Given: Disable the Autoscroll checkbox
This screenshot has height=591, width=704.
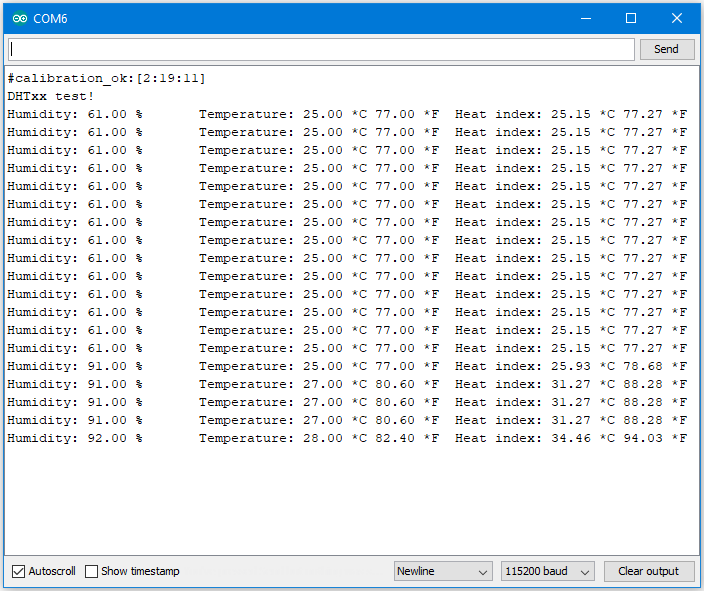Looking at the screenshot, I should [18, 571].
